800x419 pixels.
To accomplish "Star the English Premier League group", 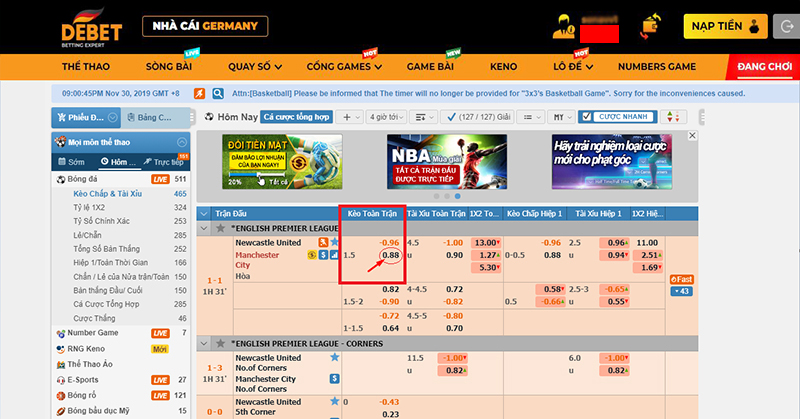I will pos(220,228).
